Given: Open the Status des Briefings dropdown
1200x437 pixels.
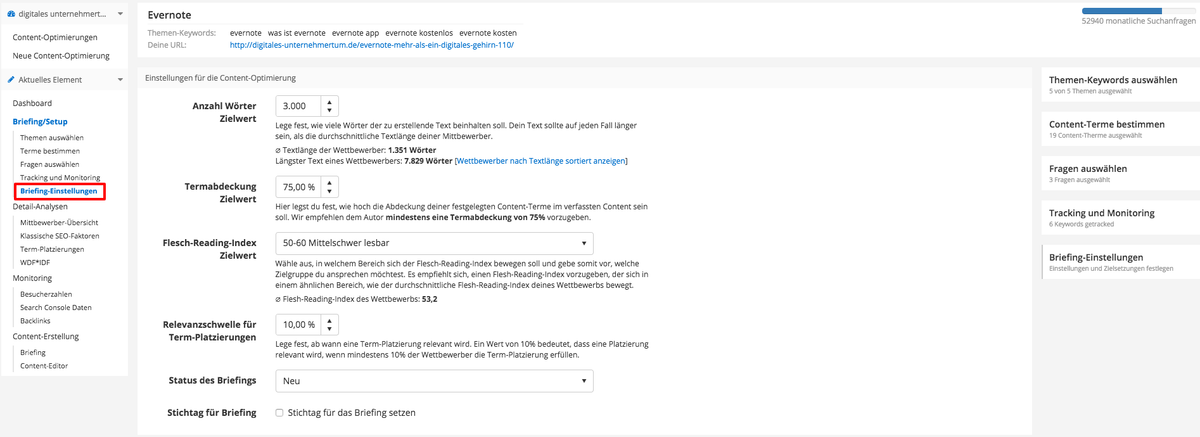Looking at the screenshot, I should pos(433,381).
